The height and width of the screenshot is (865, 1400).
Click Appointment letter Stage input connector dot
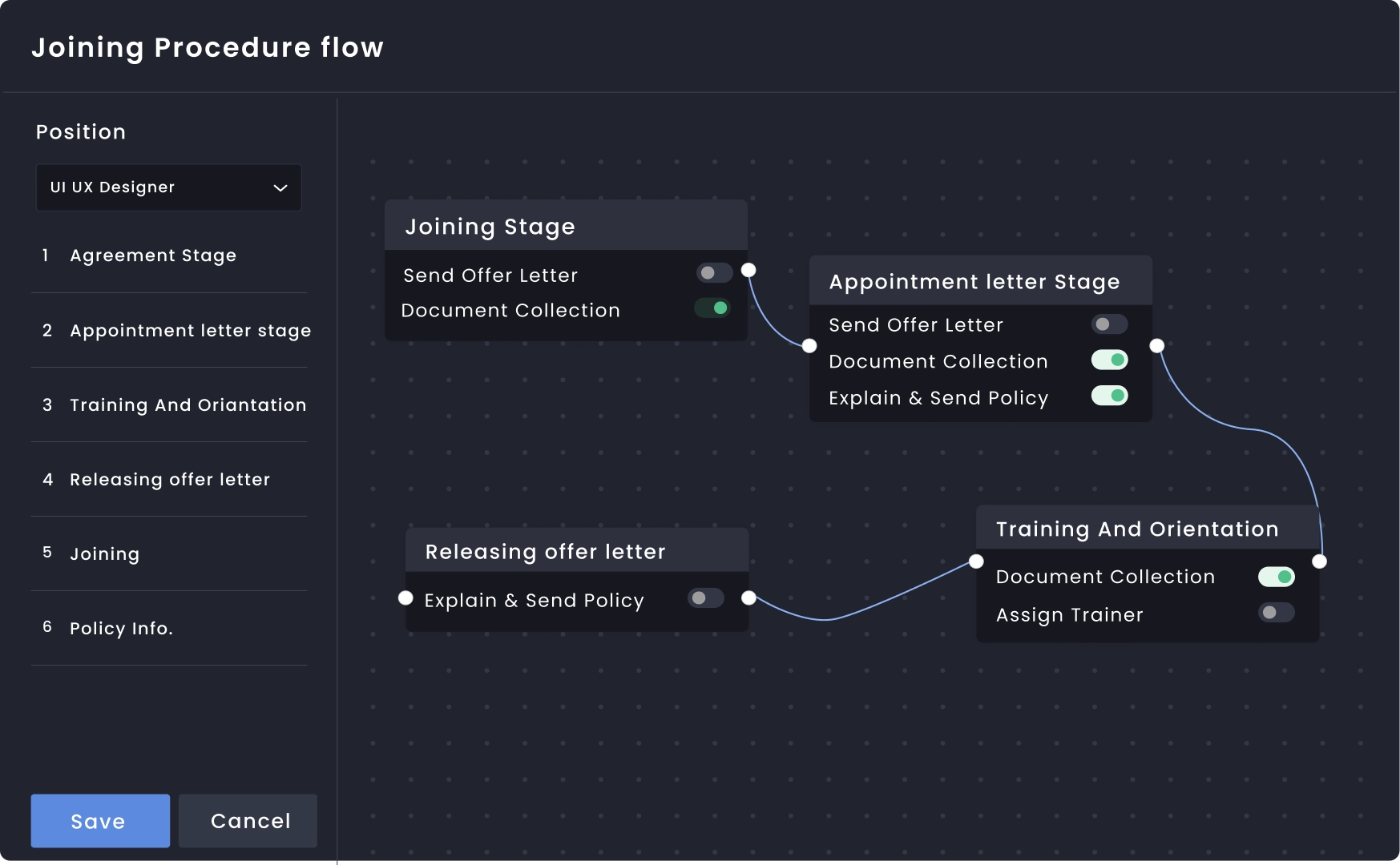[809, 346]
